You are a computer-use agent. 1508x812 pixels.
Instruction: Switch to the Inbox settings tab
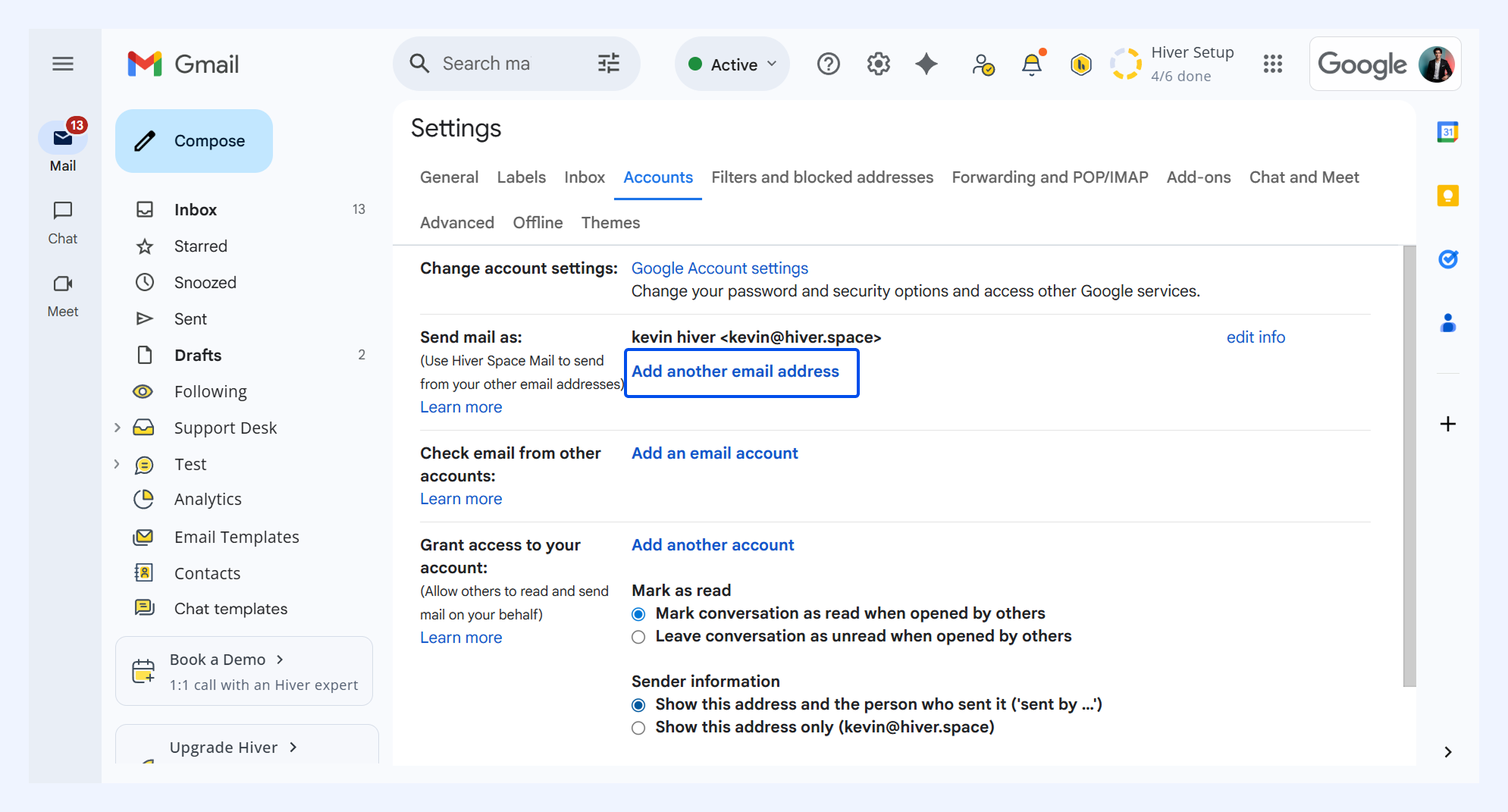pos(585,177)
